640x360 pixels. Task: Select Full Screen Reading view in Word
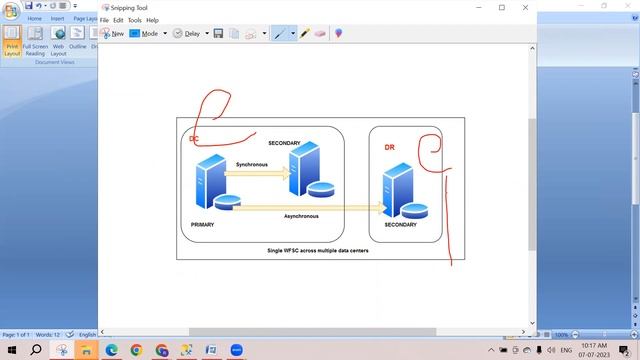[35, 41]
